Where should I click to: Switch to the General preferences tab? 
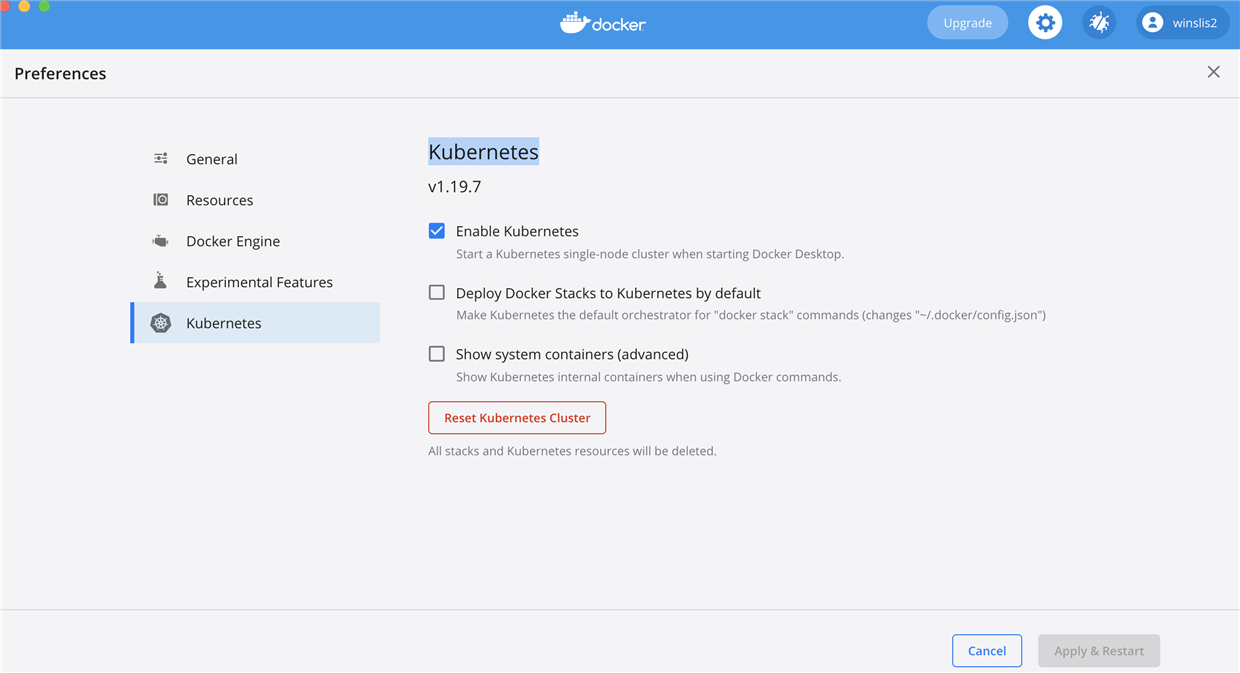click(255, 159)
